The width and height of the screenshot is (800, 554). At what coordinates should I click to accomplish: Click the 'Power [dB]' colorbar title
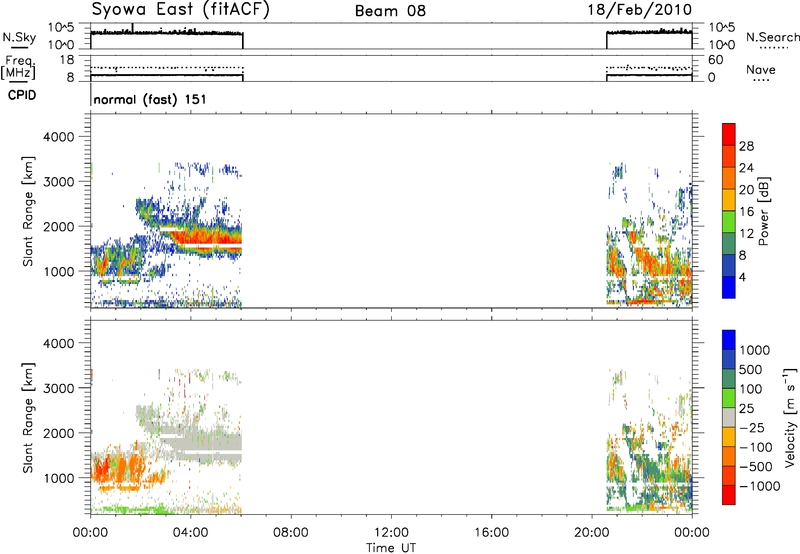point(764,211)
